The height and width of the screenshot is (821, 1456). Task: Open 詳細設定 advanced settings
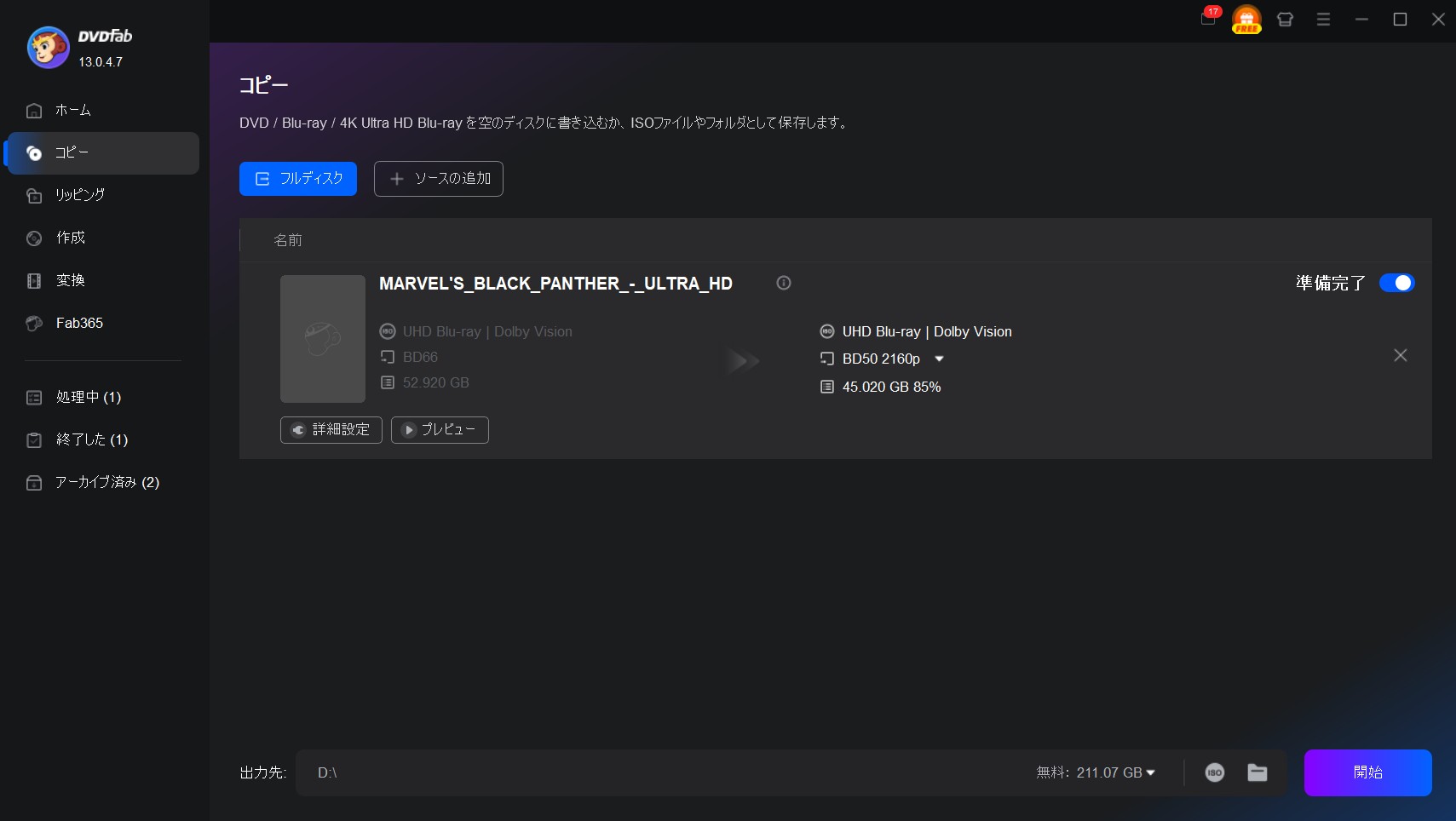point(331,430)
